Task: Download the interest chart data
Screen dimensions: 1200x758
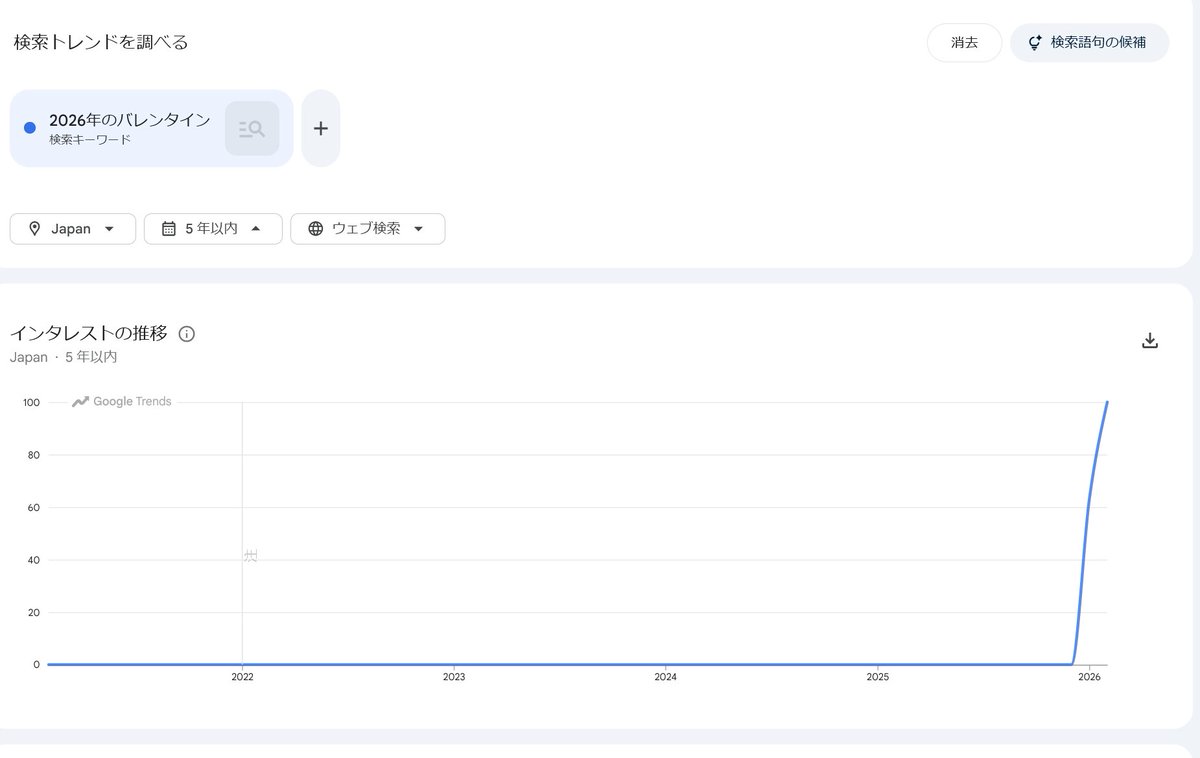Action: (1150, 341)
